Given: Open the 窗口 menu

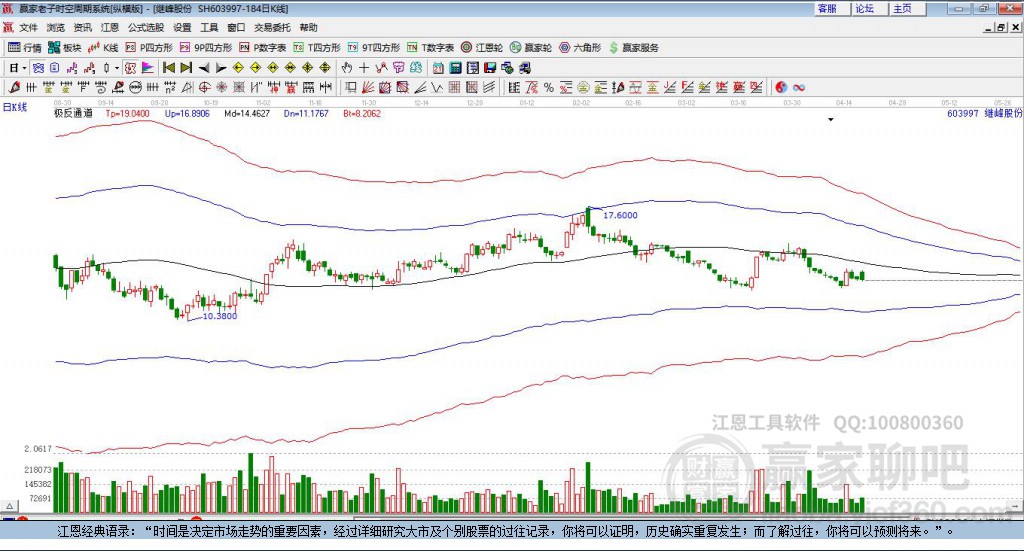Looking at the screenshot, I should pos(236,27).
